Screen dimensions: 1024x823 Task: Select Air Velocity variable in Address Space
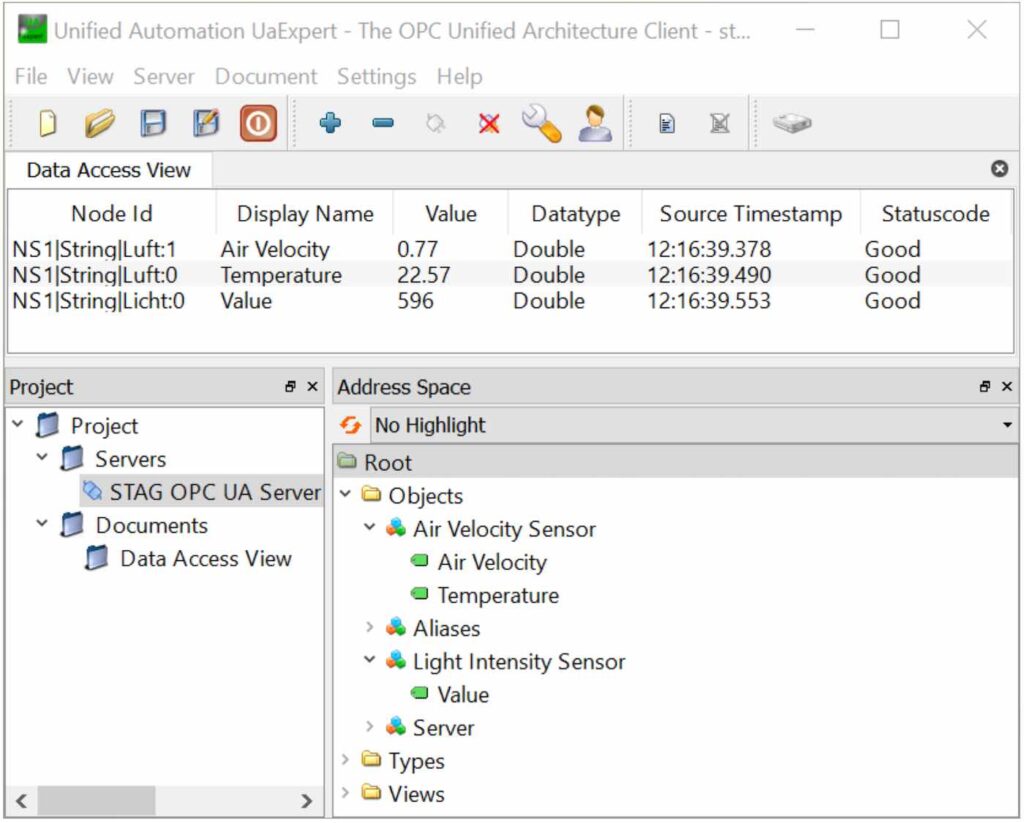(x=492, y=562)
